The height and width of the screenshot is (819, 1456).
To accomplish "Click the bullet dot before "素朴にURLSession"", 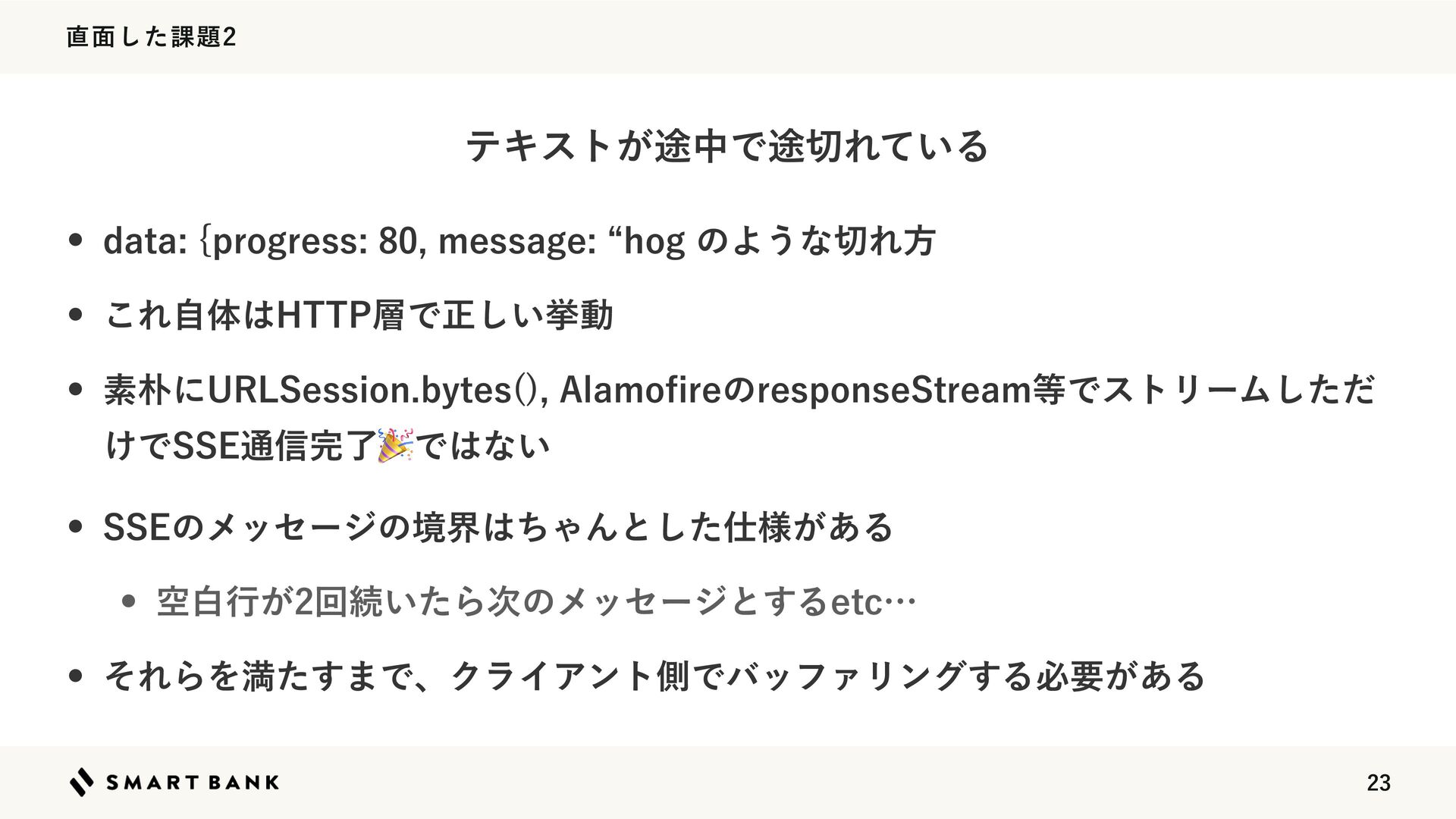I will click(75, 390).
